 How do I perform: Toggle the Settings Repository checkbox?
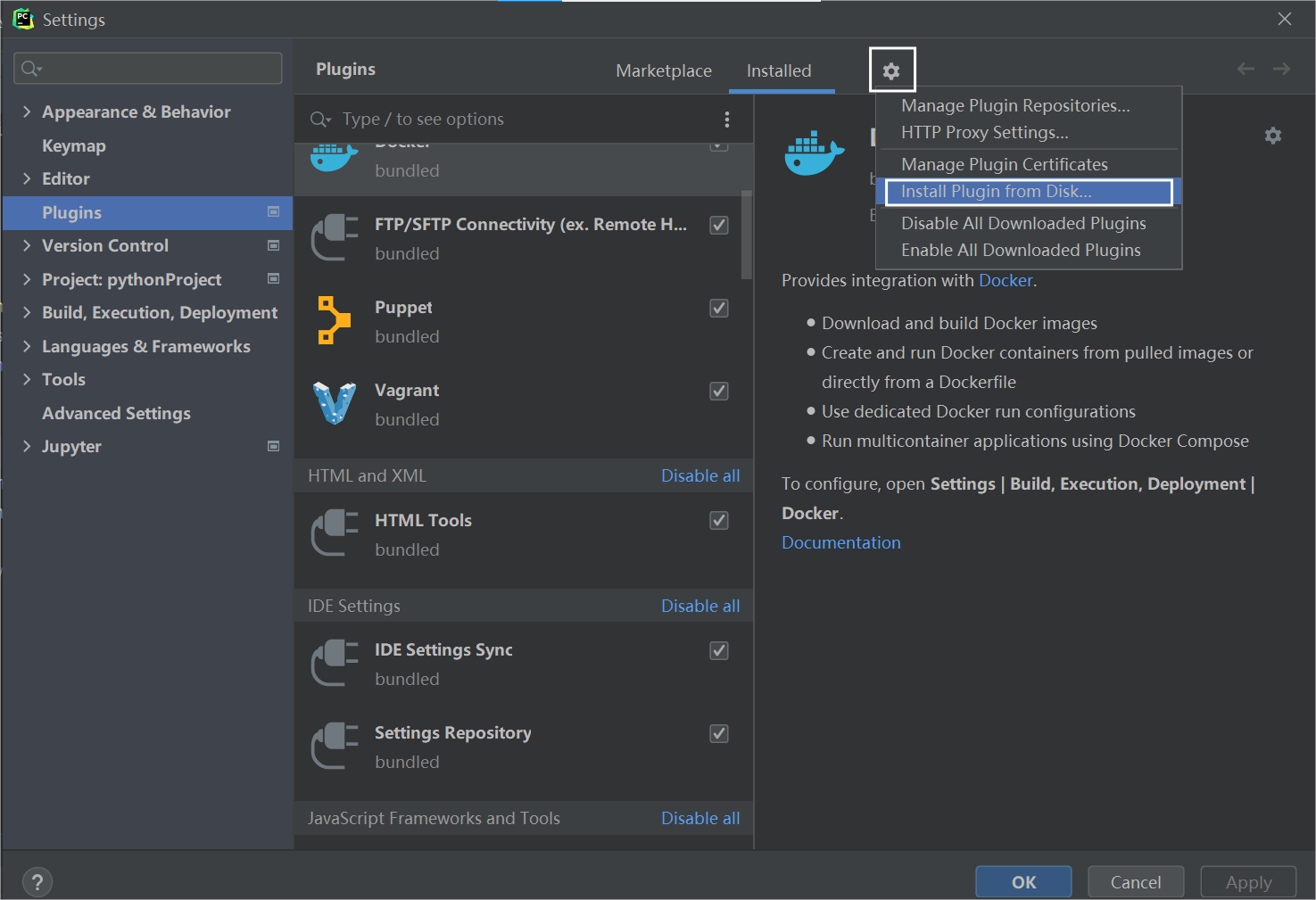pyautogui.click(x=718, y=733)
